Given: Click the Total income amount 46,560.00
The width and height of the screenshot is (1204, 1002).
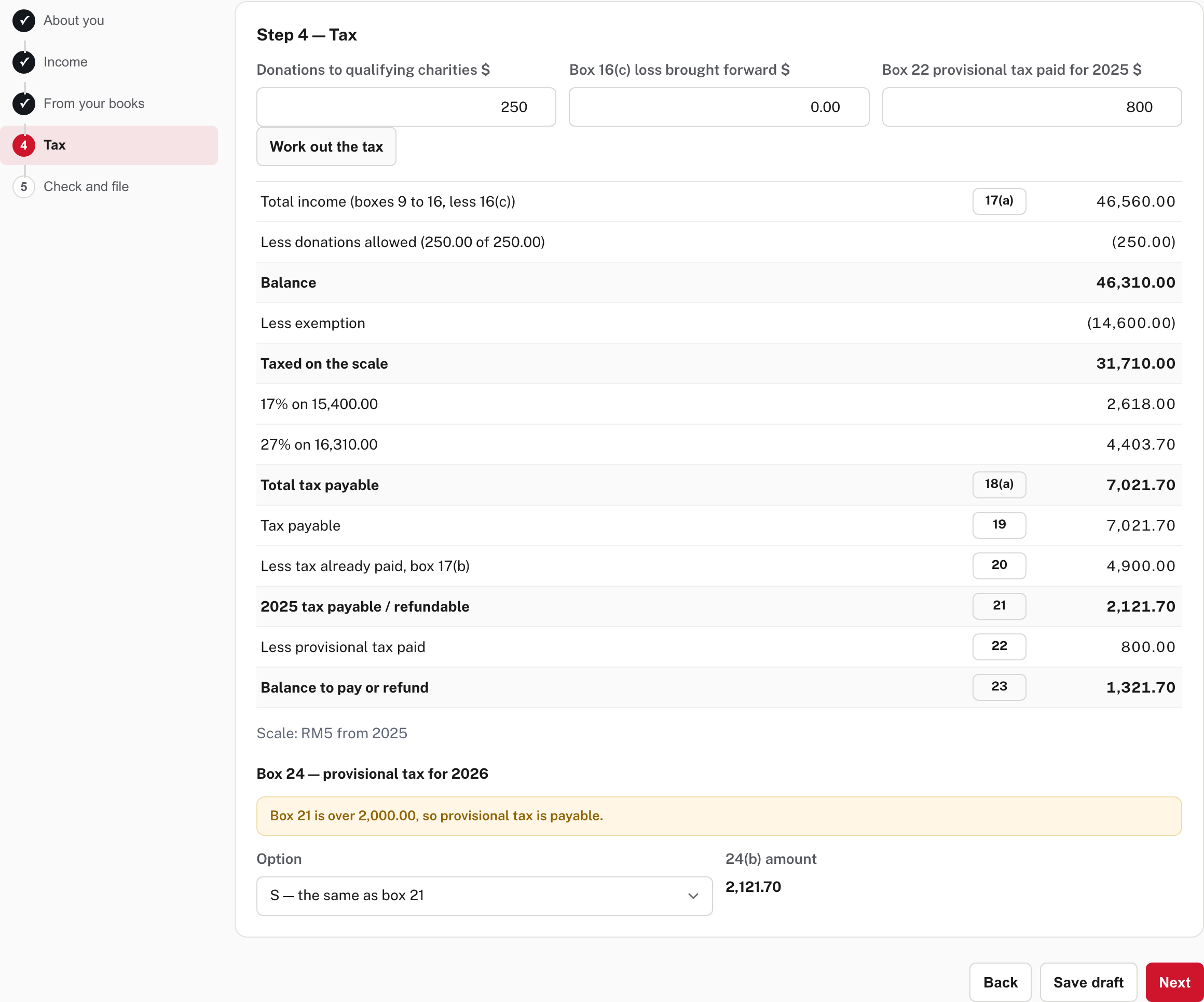Looking at the screenshot, I should coord(1135,202).
